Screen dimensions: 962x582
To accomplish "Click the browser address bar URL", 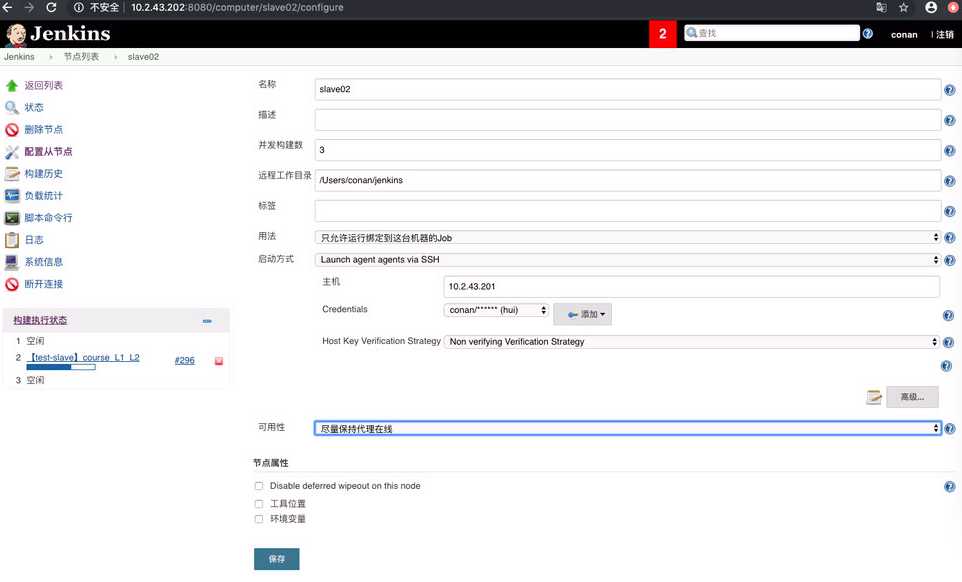I will tap(237, 7).
